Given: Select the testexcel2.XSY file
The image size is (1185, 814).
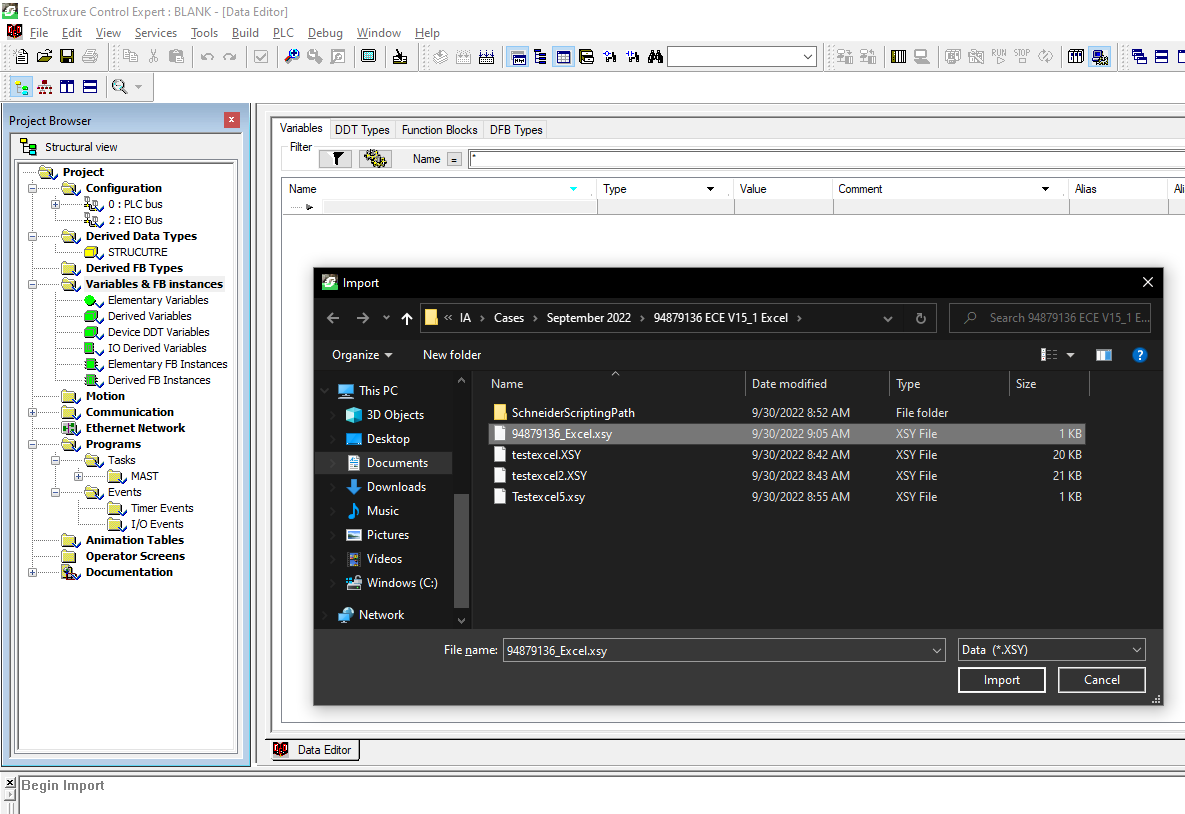Looking at the screenshot, I should pos(787,475).
